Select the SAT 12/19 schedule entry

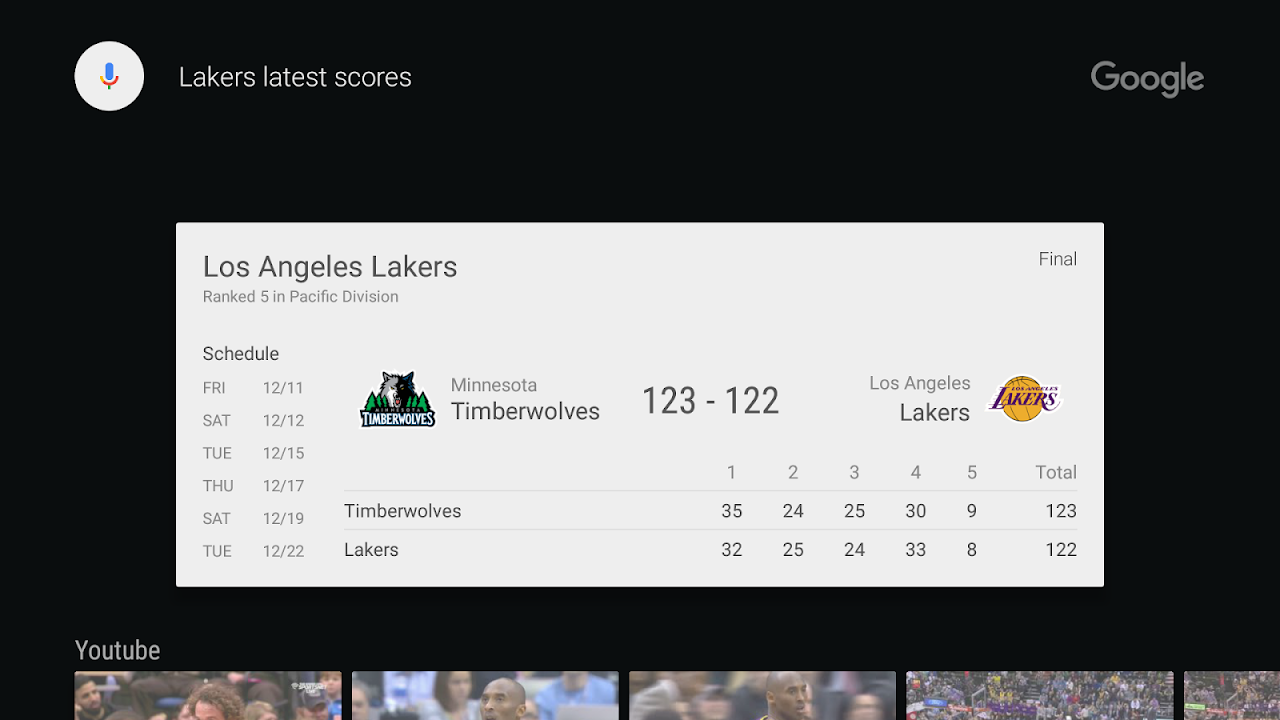[x=252, y=518]
